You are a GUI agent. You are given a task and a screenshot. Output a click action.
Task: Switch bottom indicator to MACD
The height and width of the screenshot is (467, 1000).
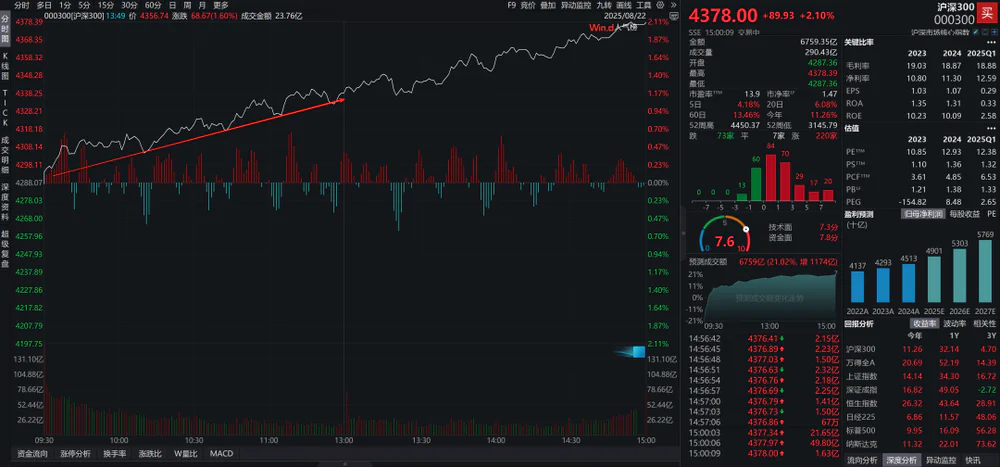(221, 454)
